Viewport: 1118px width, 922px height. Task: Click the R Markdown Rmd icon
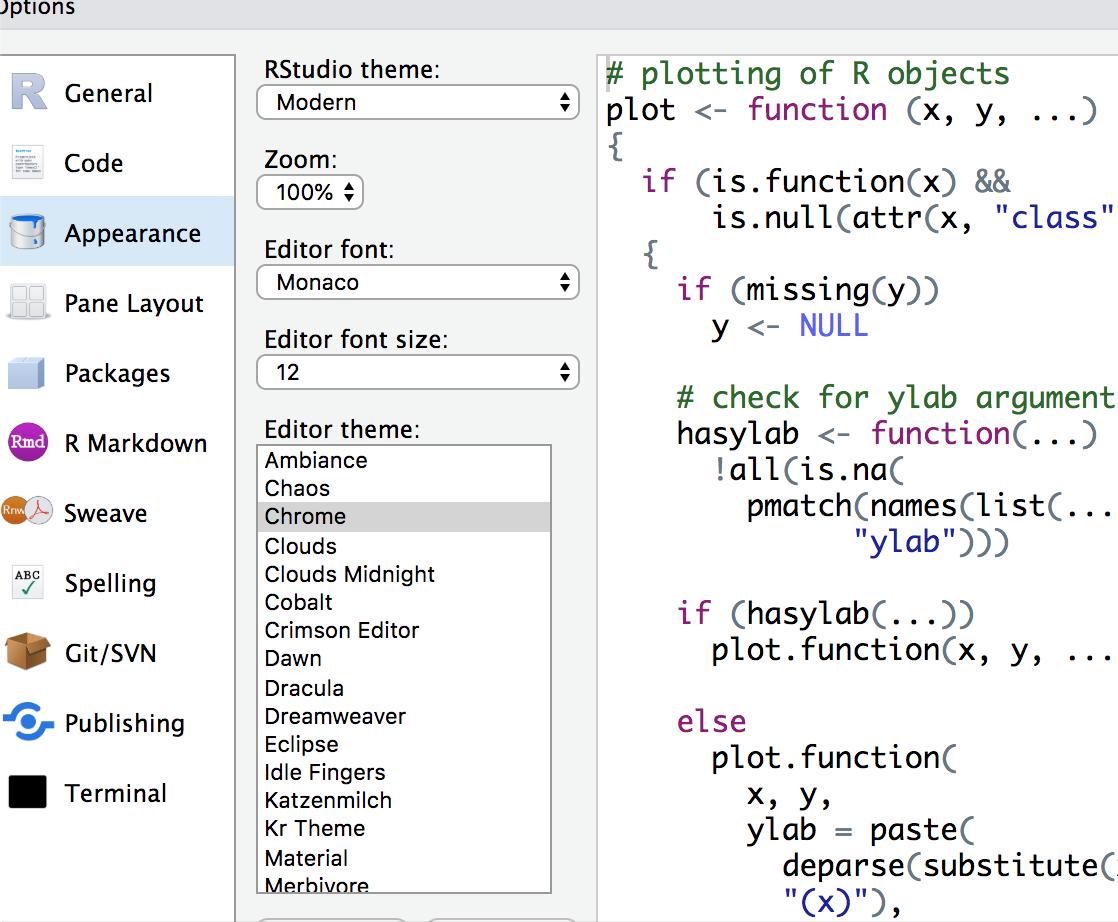click(28, 443)
